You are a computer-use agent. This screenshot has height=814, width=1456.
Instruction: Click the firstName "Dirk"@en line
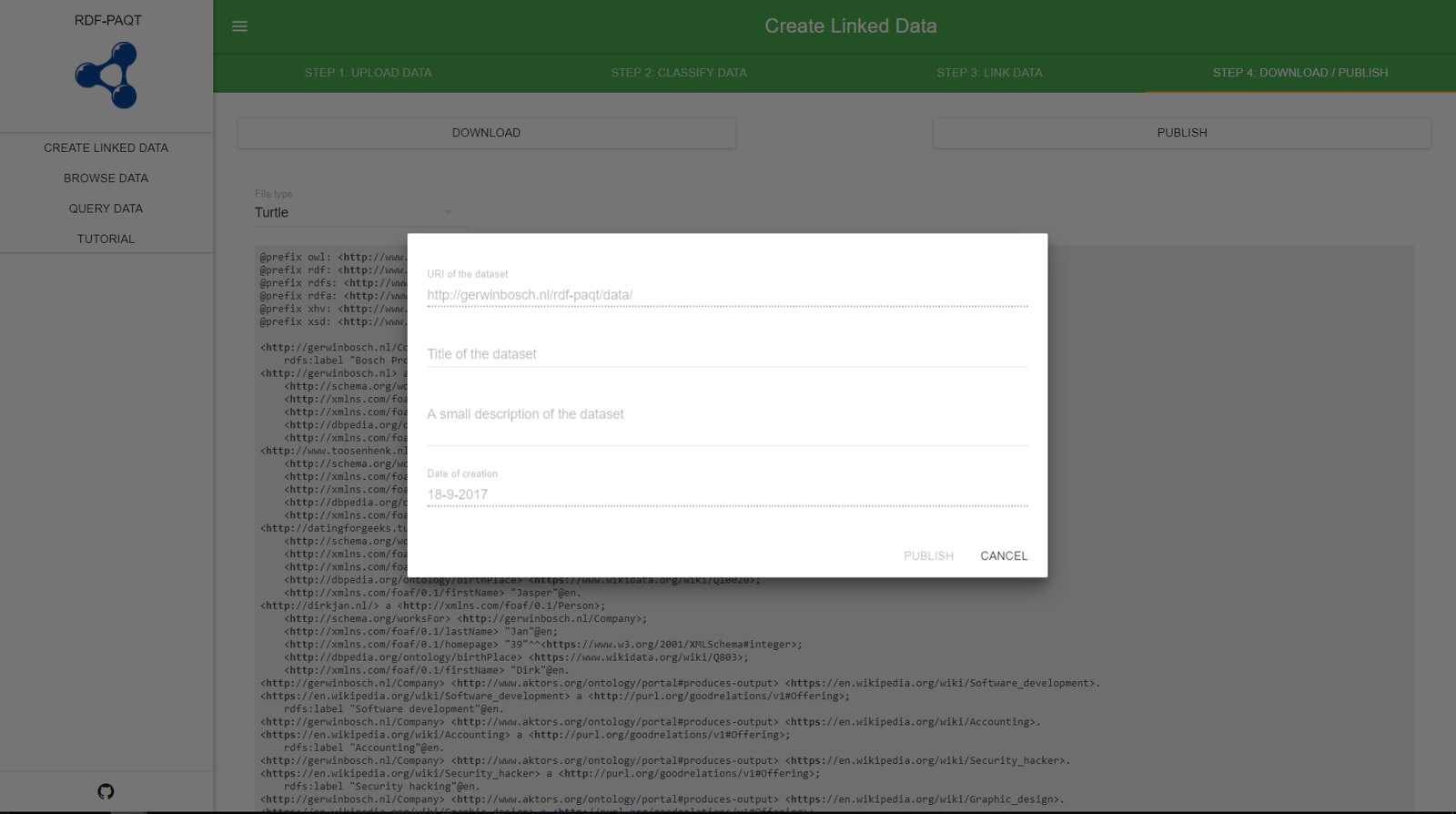pos(427,670)
